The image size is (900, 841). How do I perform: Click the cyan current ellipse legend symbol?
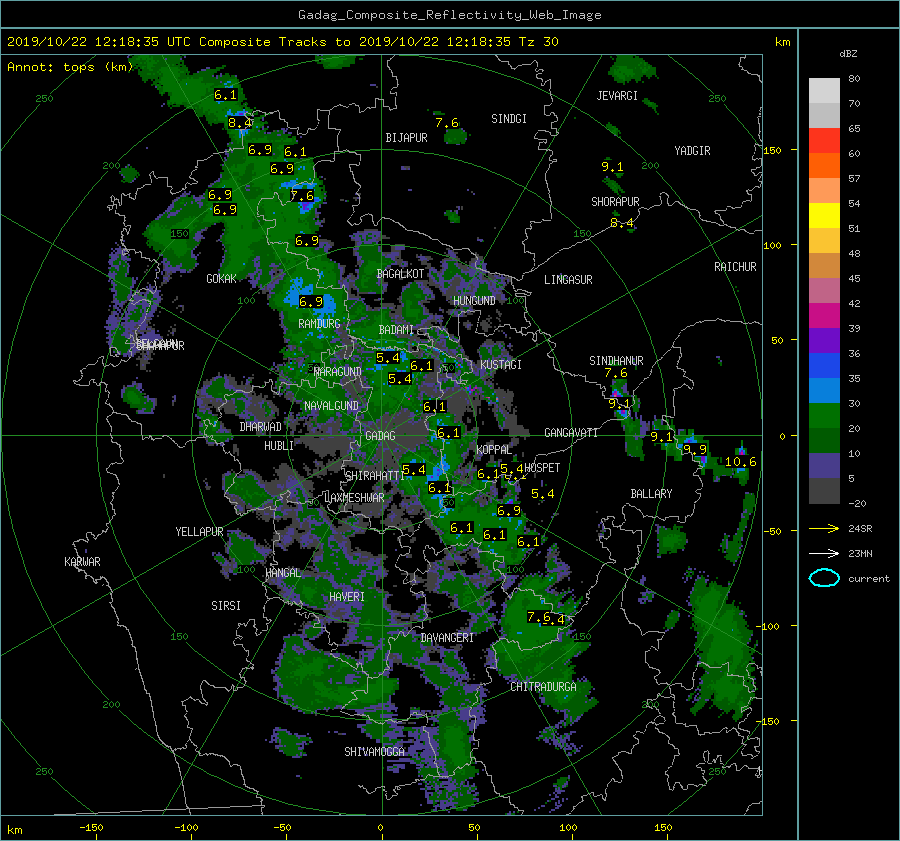824,578
